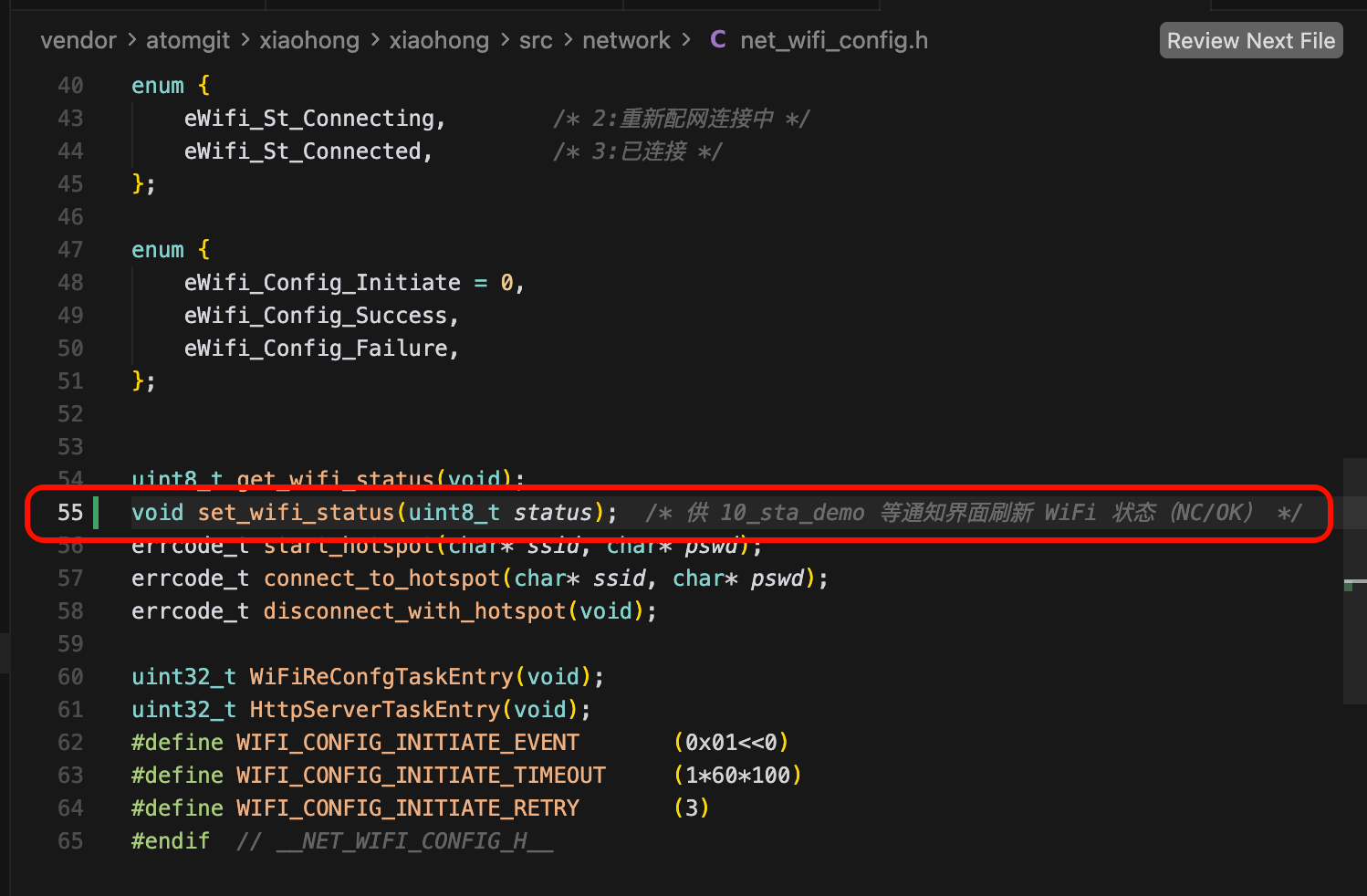Click WIFI_CONFIG_INITIATE_EVENT macro name
1367x896 pixels.
[408, 743]
